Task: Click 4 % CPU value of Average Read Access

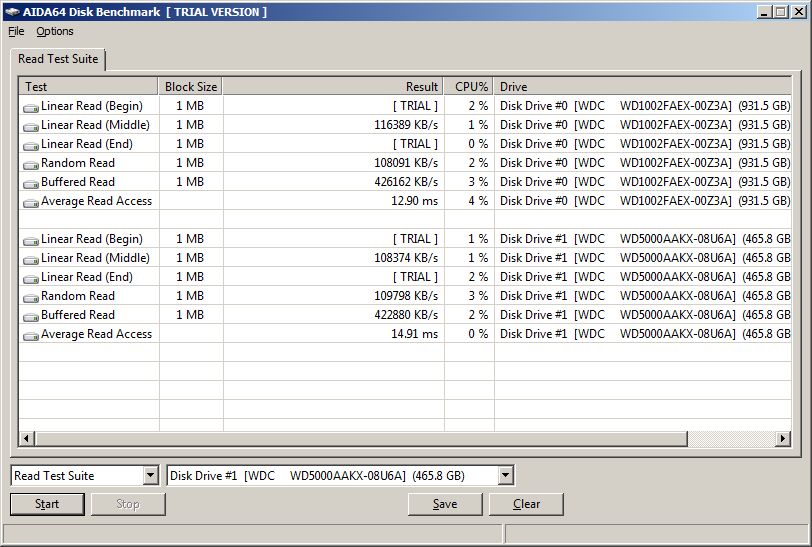Action: coord(478,201)
